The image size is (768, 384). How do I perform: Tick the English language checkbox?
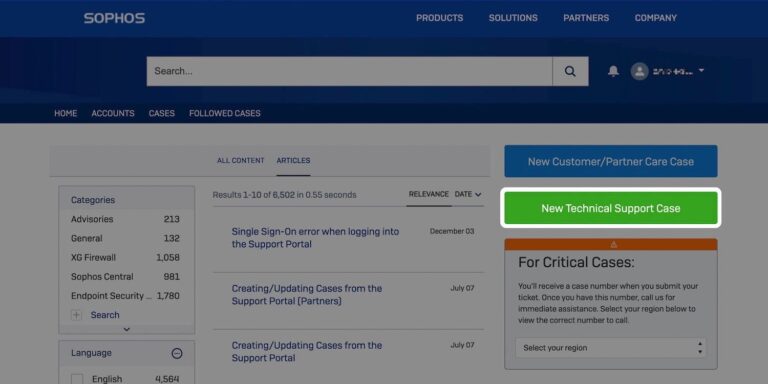pyautogui.click(x=77, y=379)
